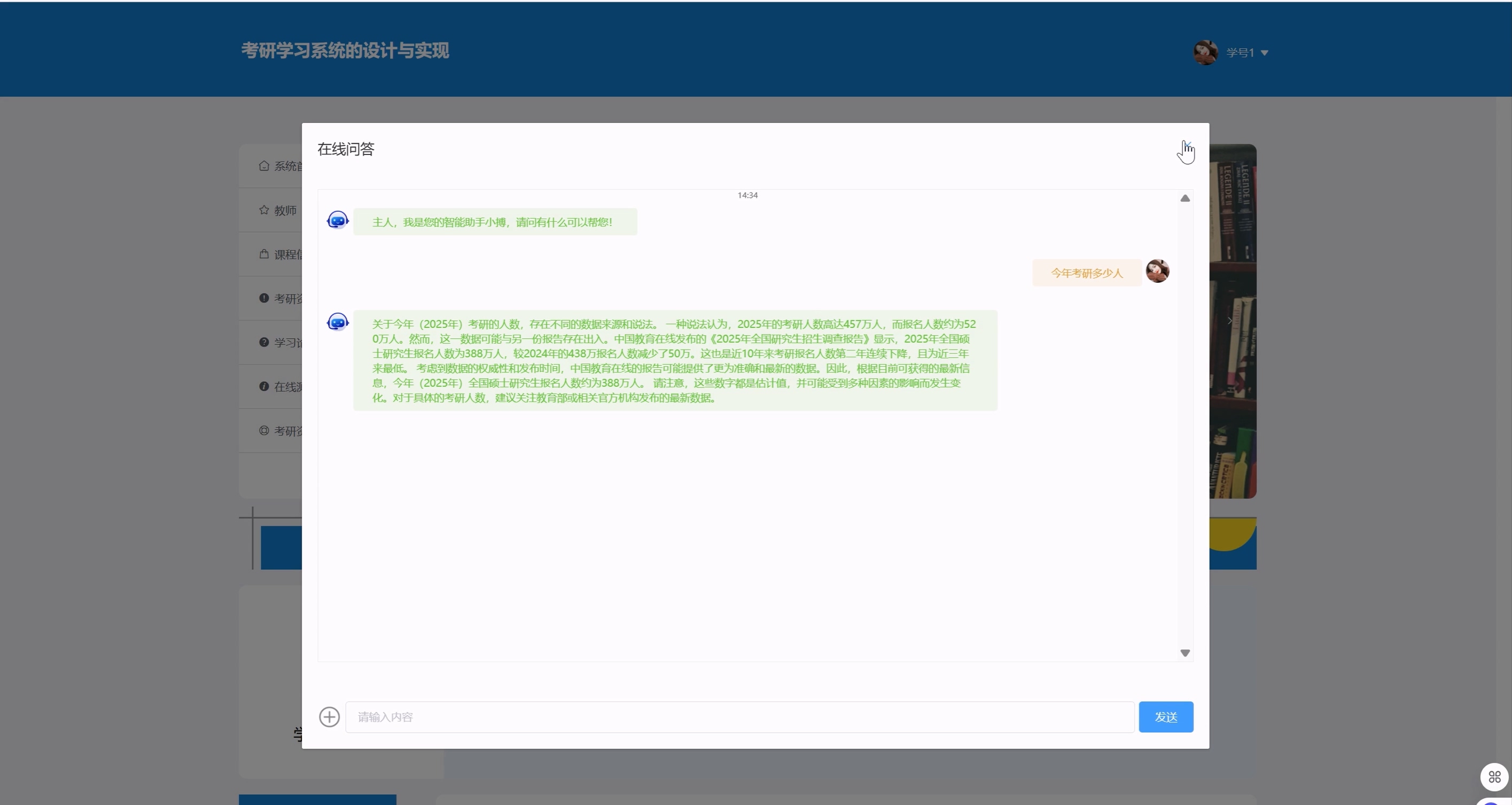1512x805 pixels.
Task: Click the plus attachment icon beside input
Action: click(x=329, y=716)
